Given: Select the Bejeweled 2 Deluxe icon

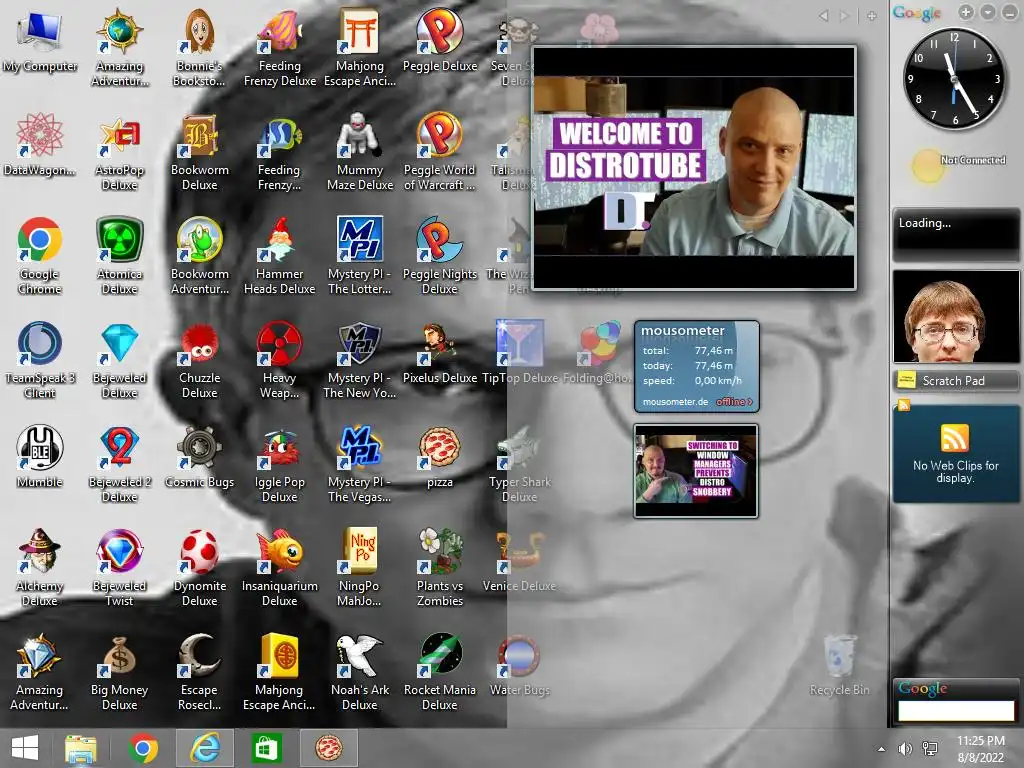Looking at the screenshot, I should [120, 447].
